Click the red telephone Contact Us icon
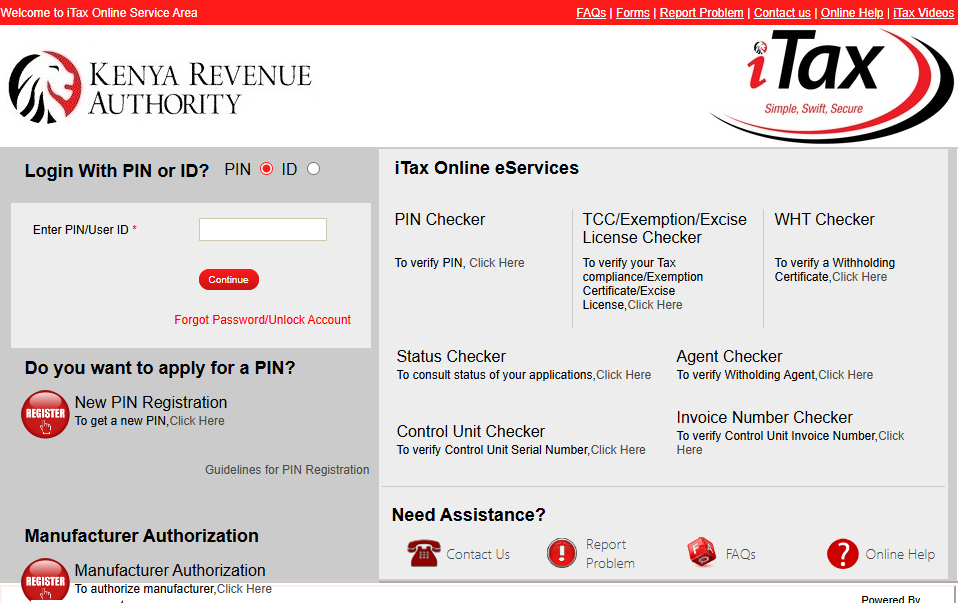This screenshot has height=603, width=958. [x=423, y=553]
